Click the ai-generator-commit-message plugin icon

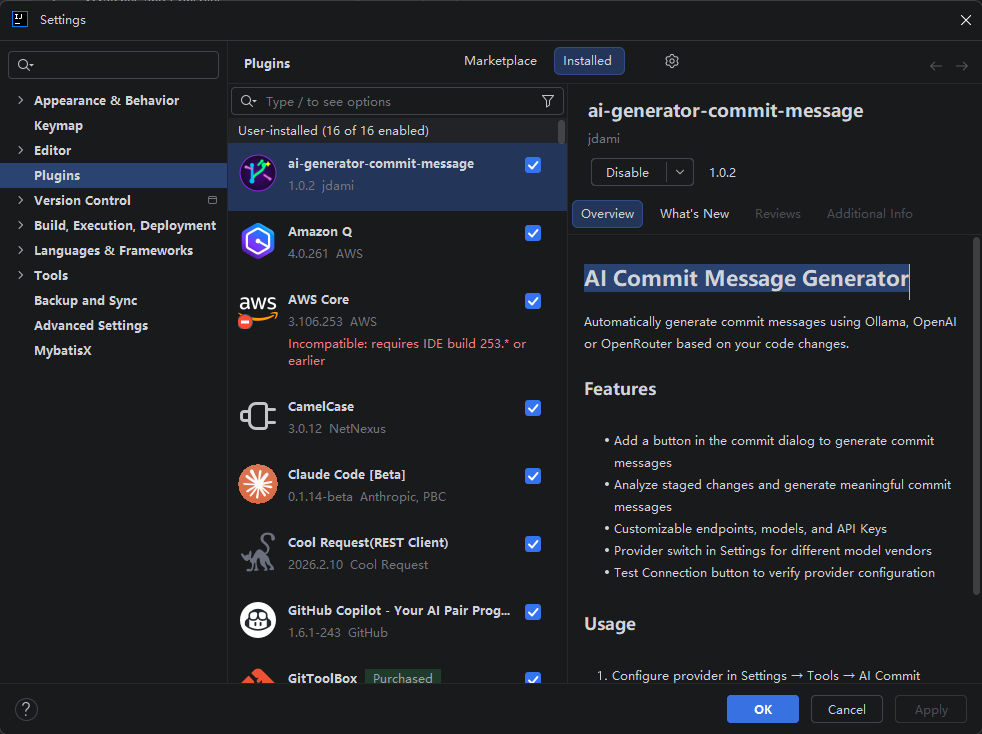pyautogui.click(x=257, y=173)
